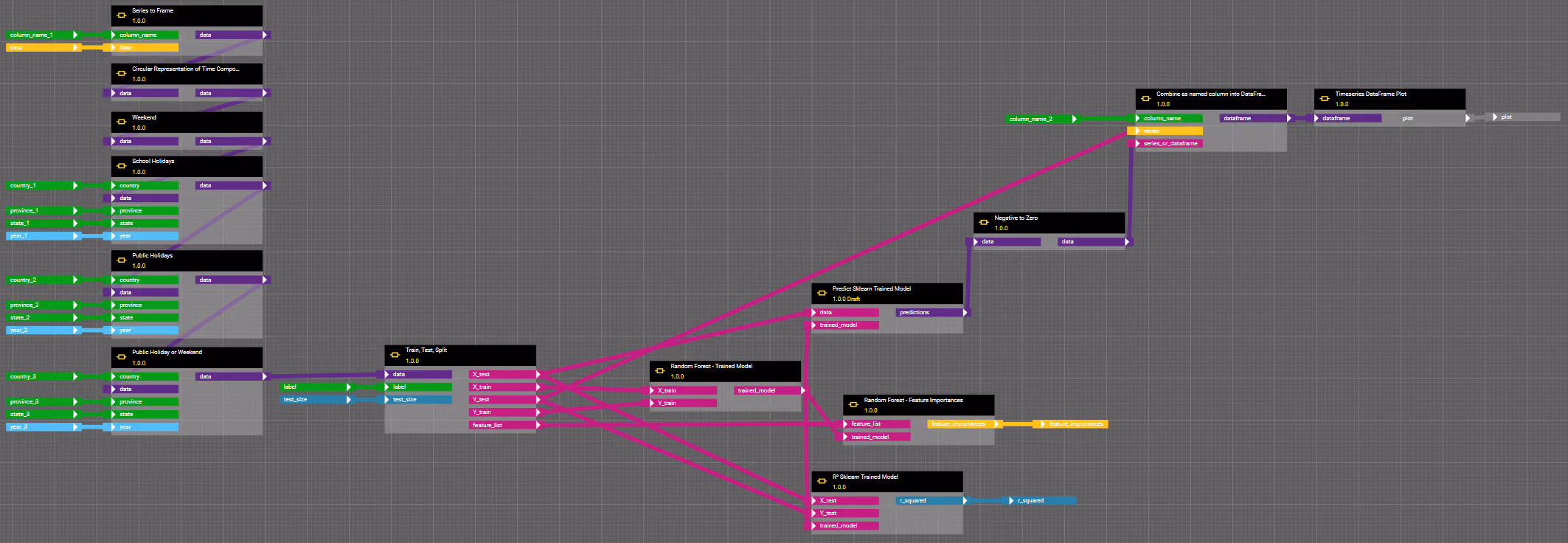Select the province_1 workflow input
The width and height of the screenshot is (1568, 543).
tap(42, 210)
